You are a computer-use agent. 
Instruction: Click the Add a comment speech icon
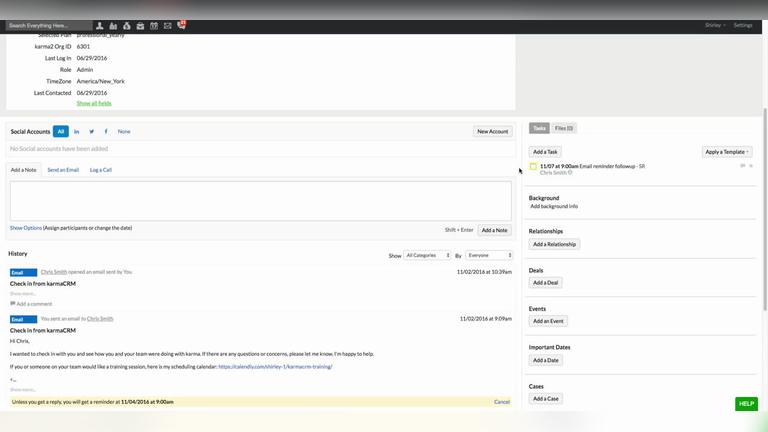coord(13,304)
